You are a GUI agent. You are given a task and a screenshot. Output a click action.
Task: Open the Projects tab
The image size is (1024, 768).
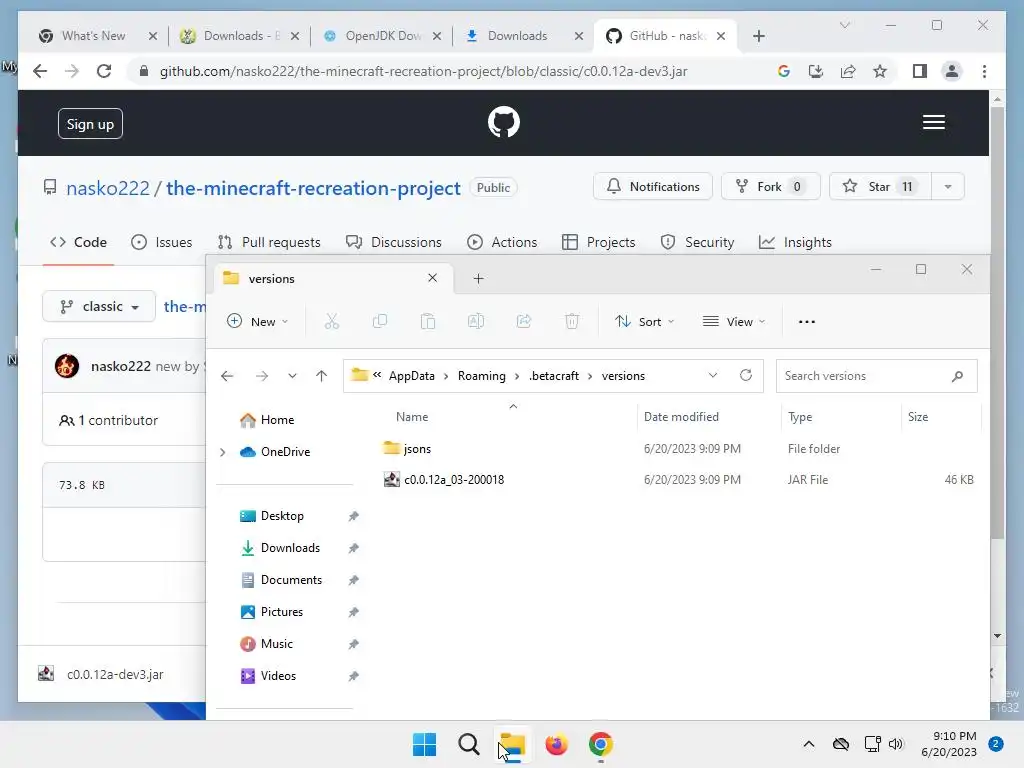tap(598, 242)
